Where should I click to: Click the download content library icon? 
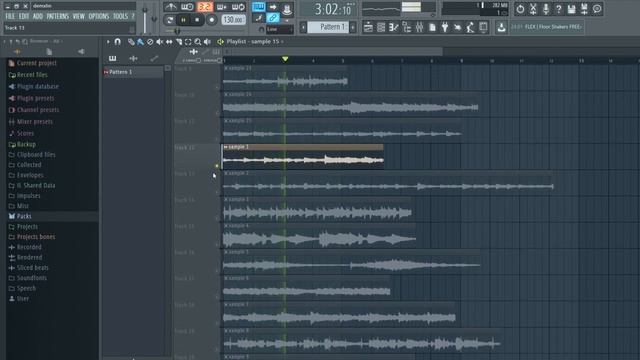501,27
